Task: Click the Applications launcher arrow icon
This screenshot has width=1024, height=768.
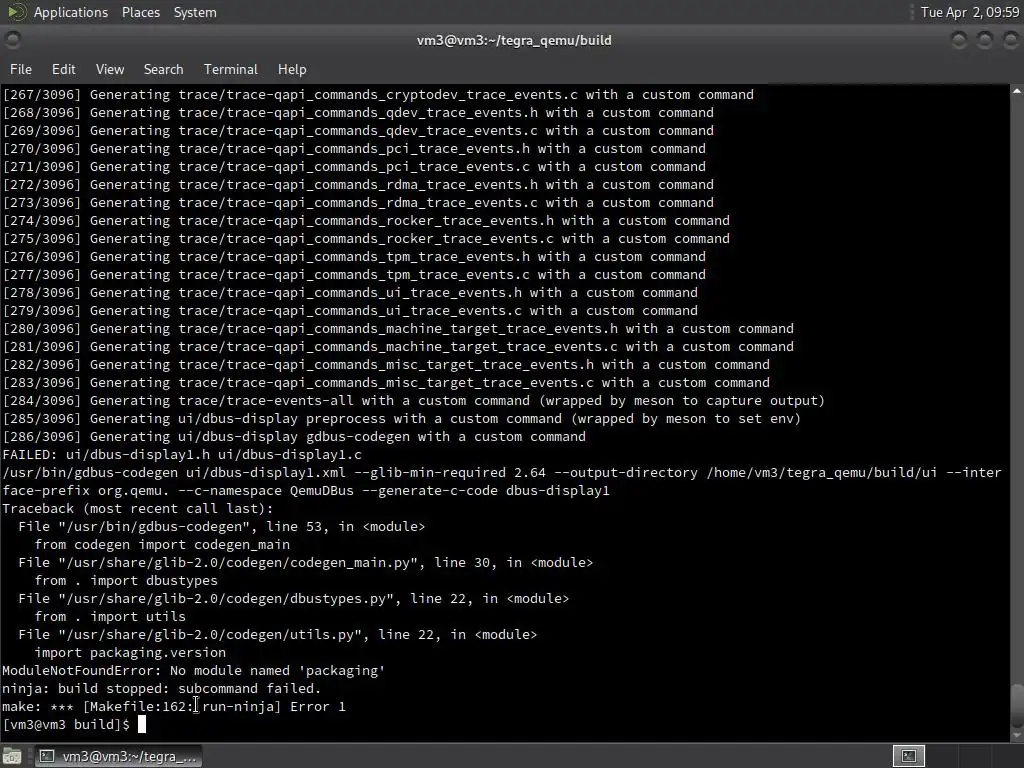Action: point(16,12)
